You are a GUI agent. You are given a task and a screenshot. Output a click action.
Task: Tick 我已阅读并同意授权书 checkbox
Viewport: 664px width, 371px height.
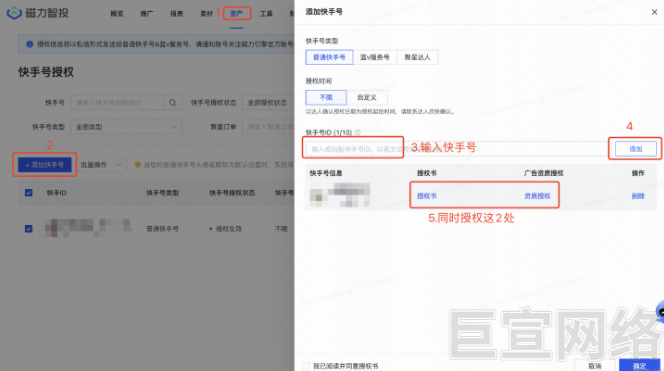point(306,366)
